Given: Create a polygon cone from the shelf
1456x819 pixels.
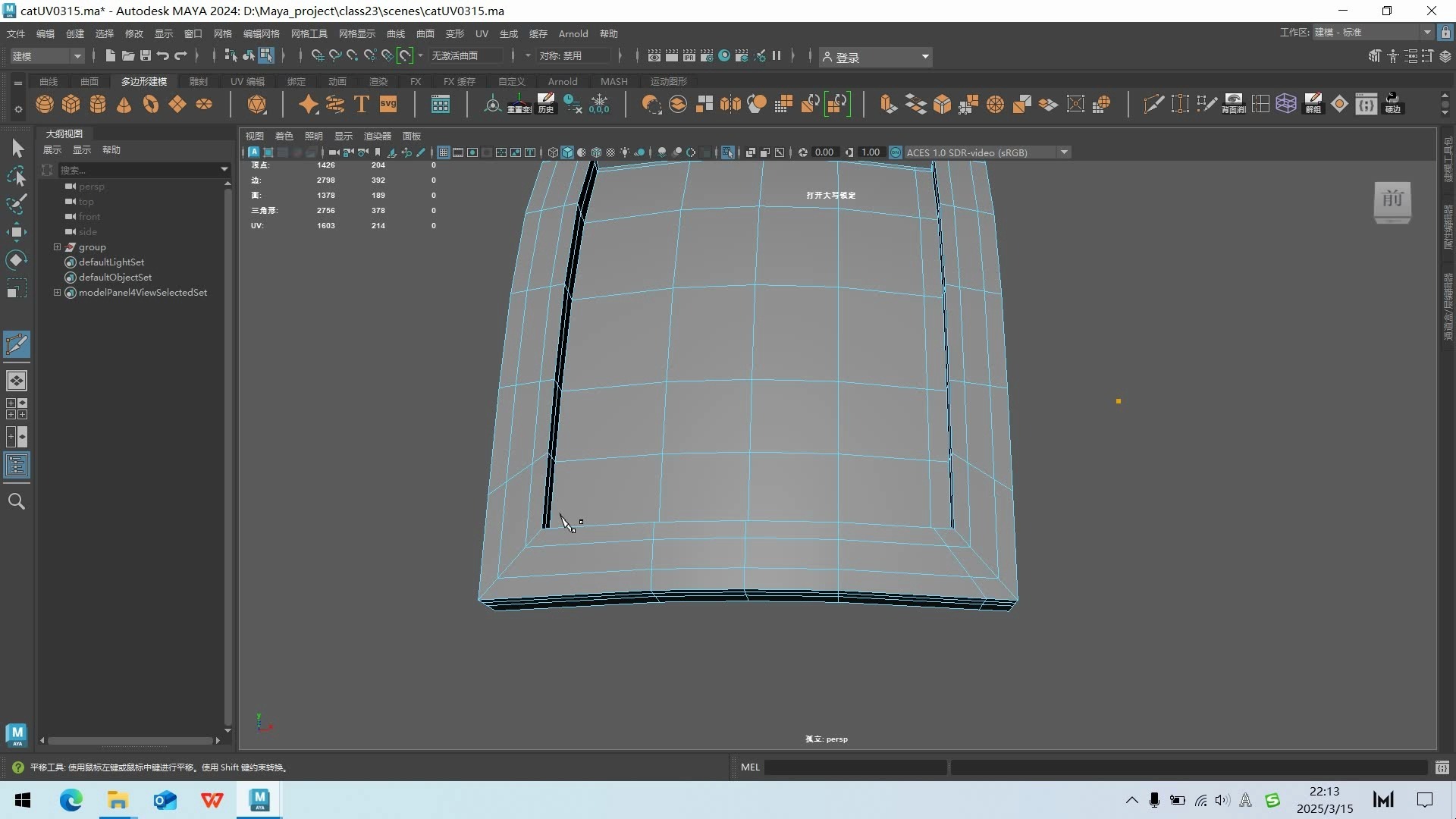Looking at the screenshot, I should 124,104.
